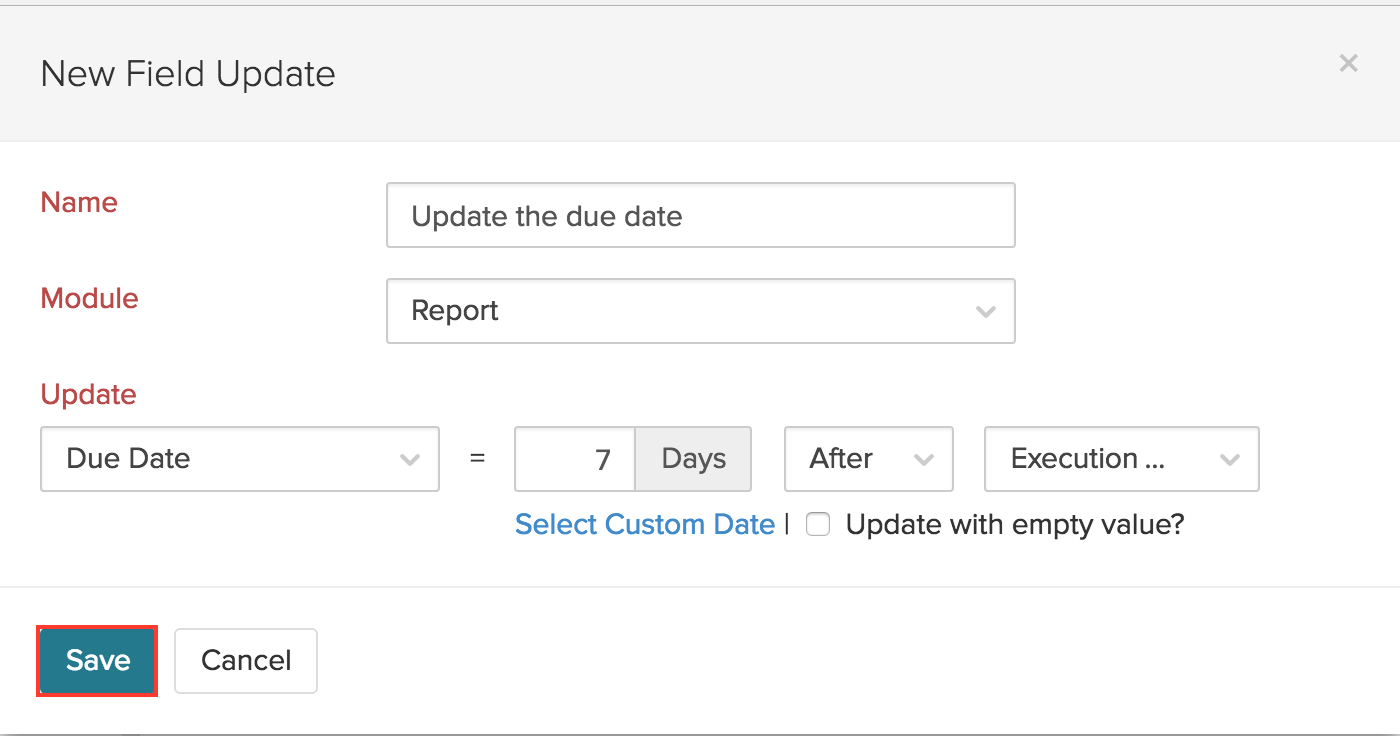
Task: Expand the Execution reference date dropdown
Action: tap(1120, 459)
